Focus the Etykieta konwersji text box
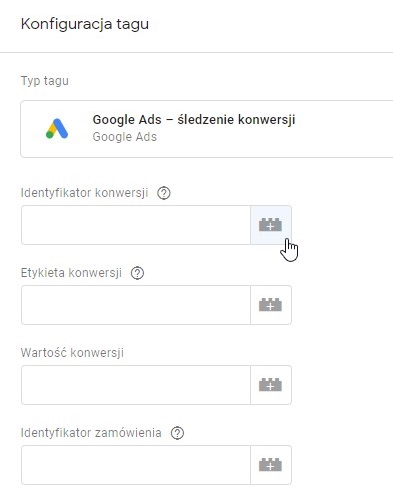Screen dimensions: 393x498 (x=136, y=305)
